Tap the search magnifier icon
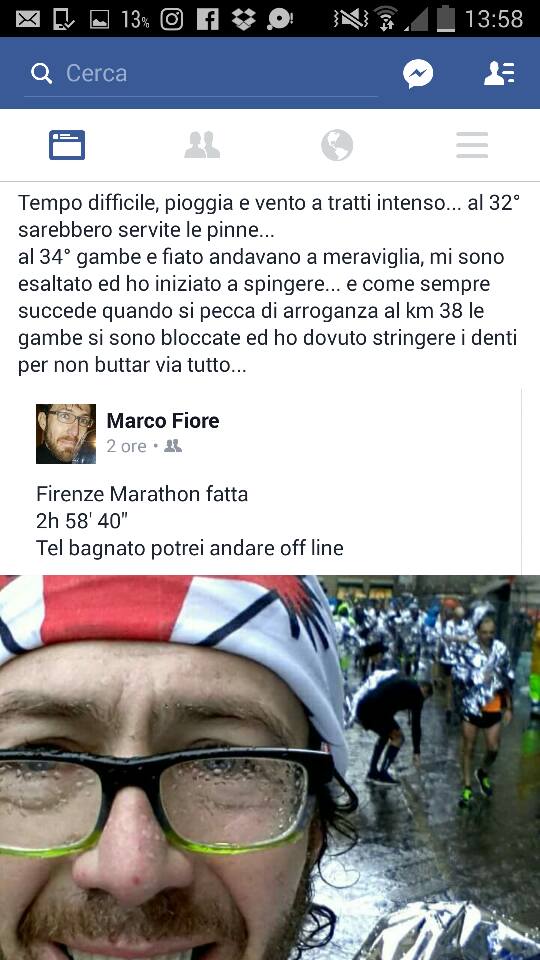Screen dimensions: 540x960 tap(42, 74)
